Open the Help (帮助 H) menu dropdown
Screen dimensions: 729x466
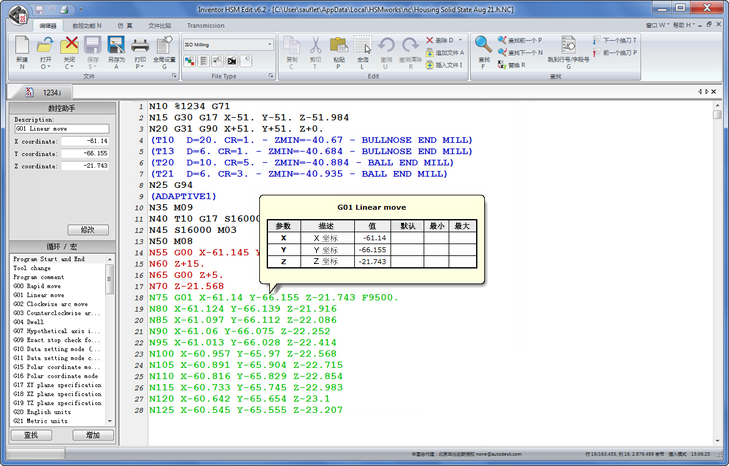point(684,25)
